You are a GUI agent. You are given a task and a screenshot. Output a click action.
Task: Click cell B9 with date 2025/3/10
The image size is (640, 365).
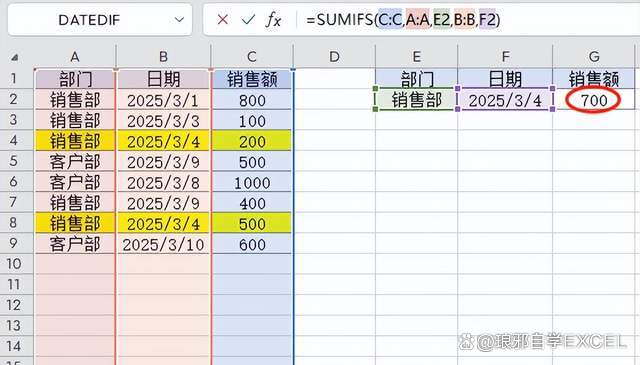click(x=164, y=244)
